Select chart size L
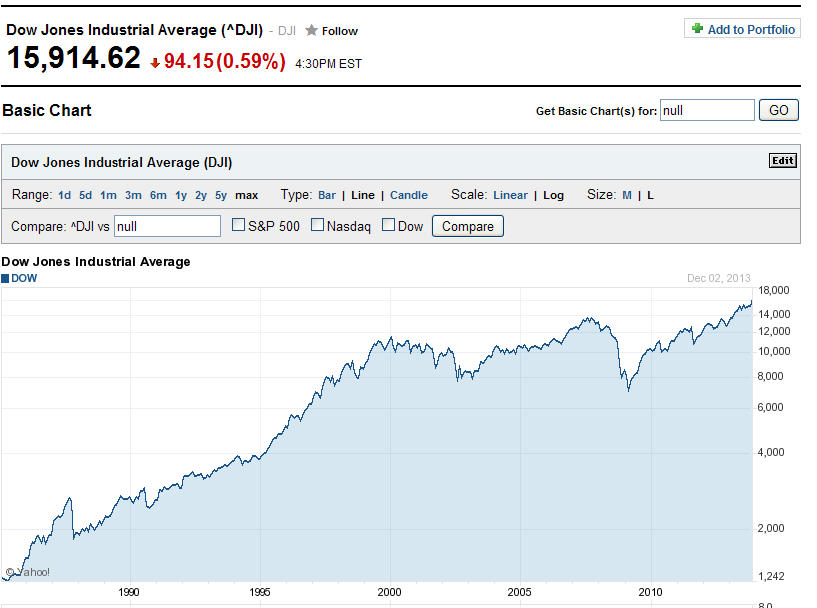Image resolution: width=817 pixels, height=608 pixels. pos(650,195)
